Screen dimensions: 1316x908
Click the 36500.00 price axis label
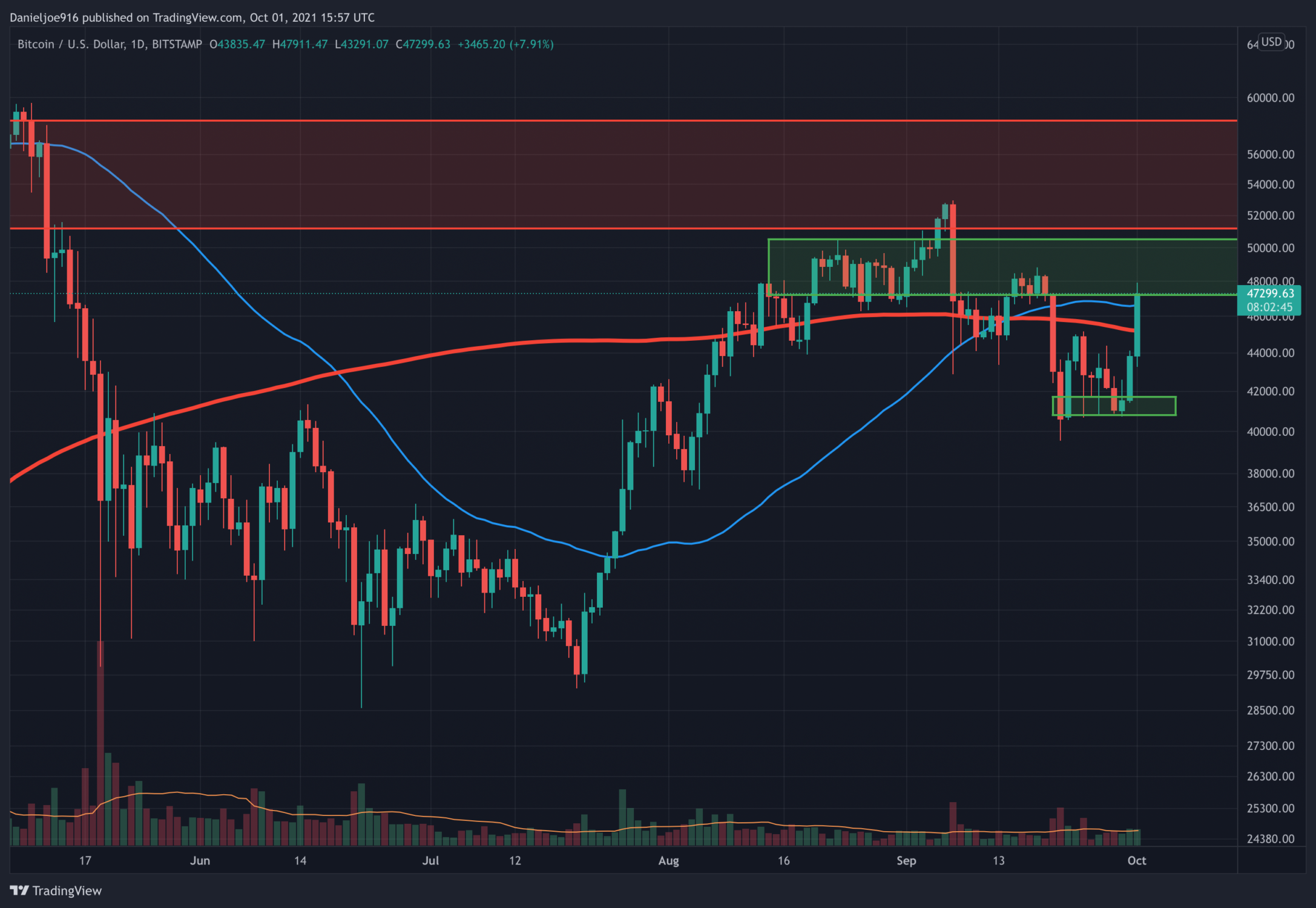coord(1271,507)
